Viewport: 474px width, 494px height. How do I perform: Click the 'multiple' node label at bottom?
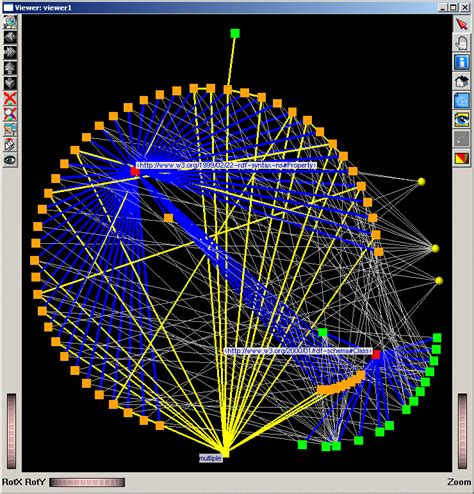click(x=210, y=458)
